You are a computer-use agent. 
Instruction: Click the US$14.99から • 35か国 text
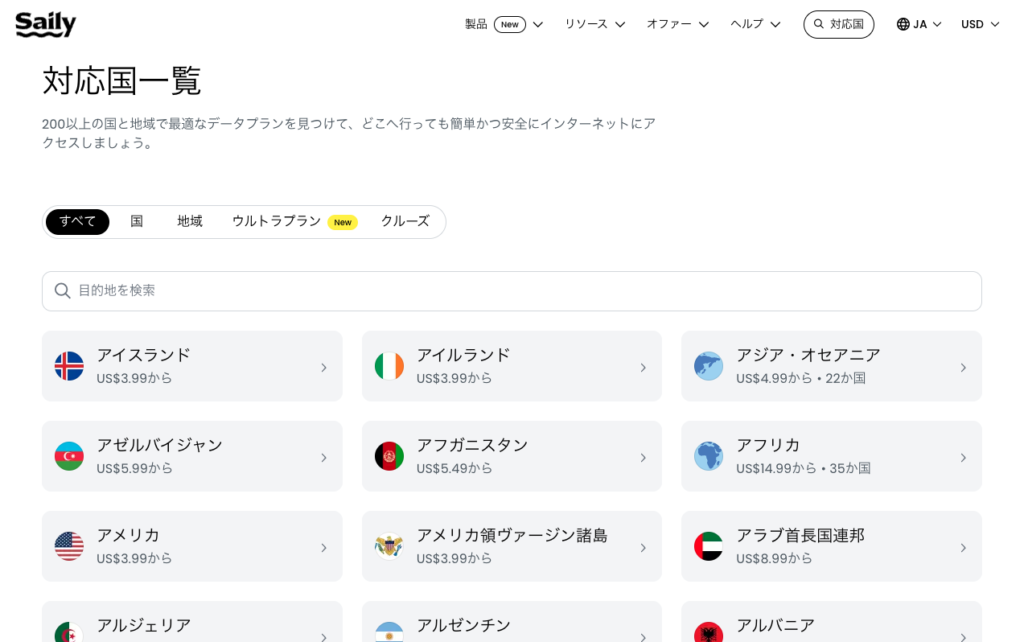[x=803, y=468]
